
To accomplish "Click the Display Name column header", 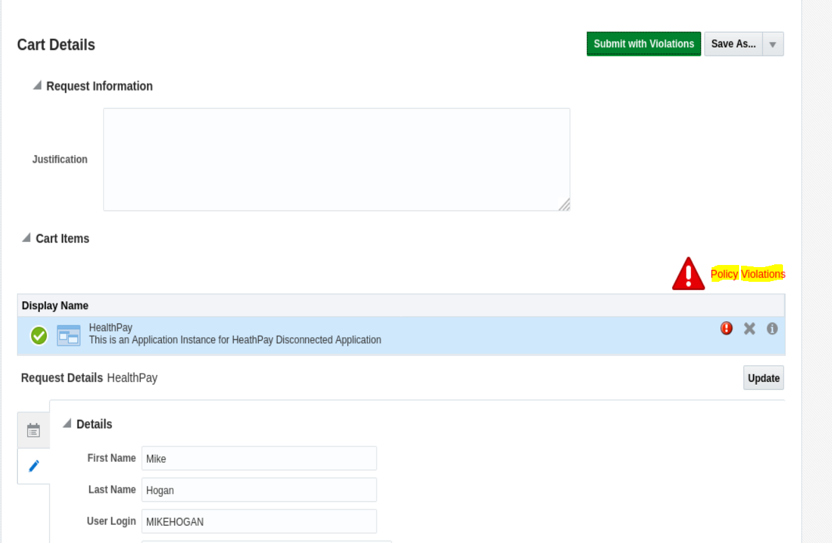I will pyautogui.click(x=55, y=306).
